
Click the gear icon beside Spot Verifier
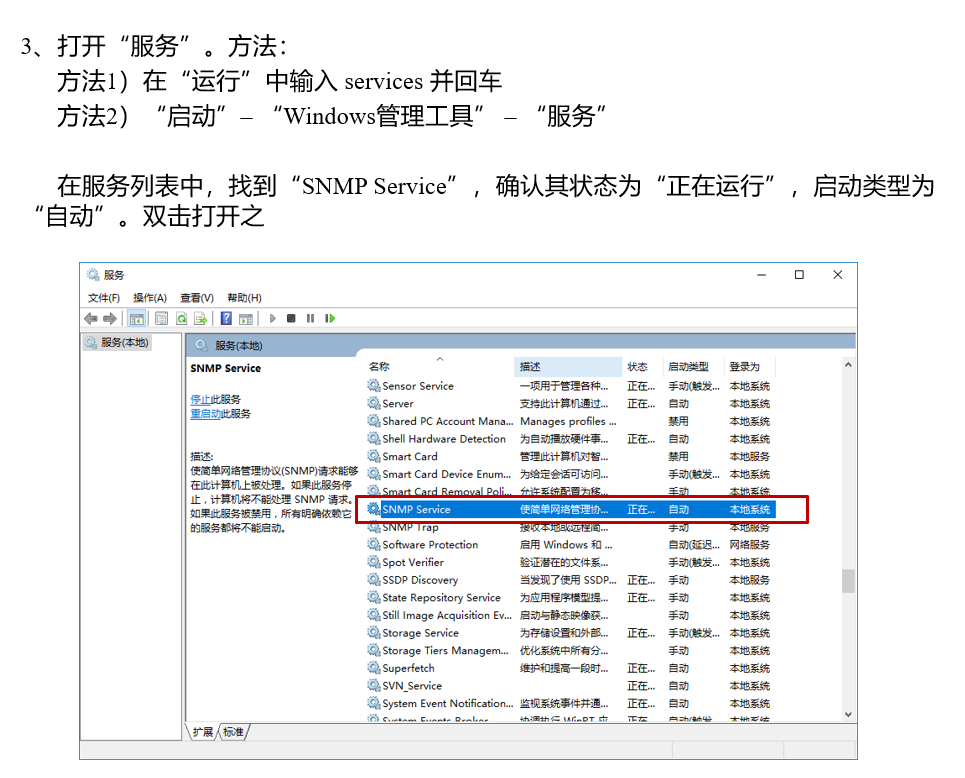coord(374,562)
